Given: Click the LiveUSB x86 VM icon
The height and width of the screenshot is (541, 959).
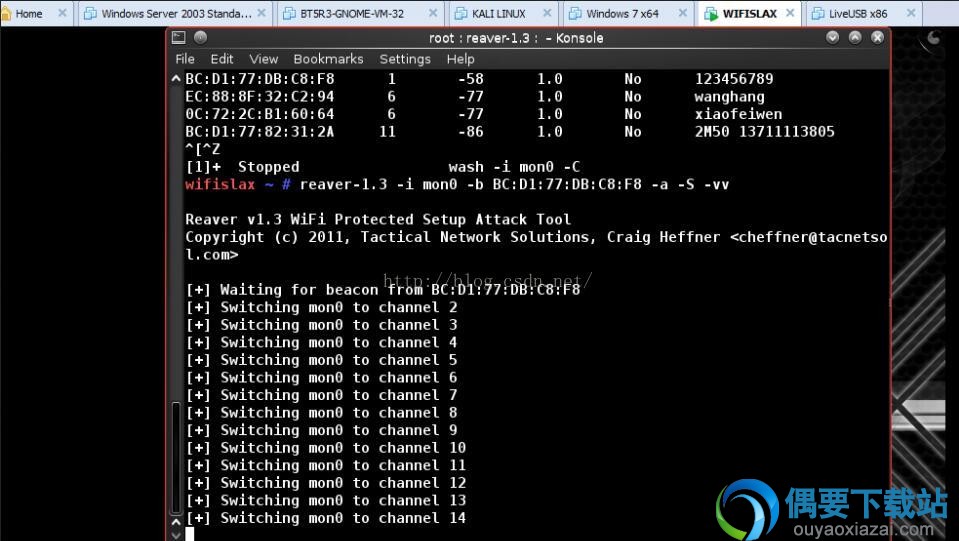Looking at the screenshot, I should (x=818, y=13).
